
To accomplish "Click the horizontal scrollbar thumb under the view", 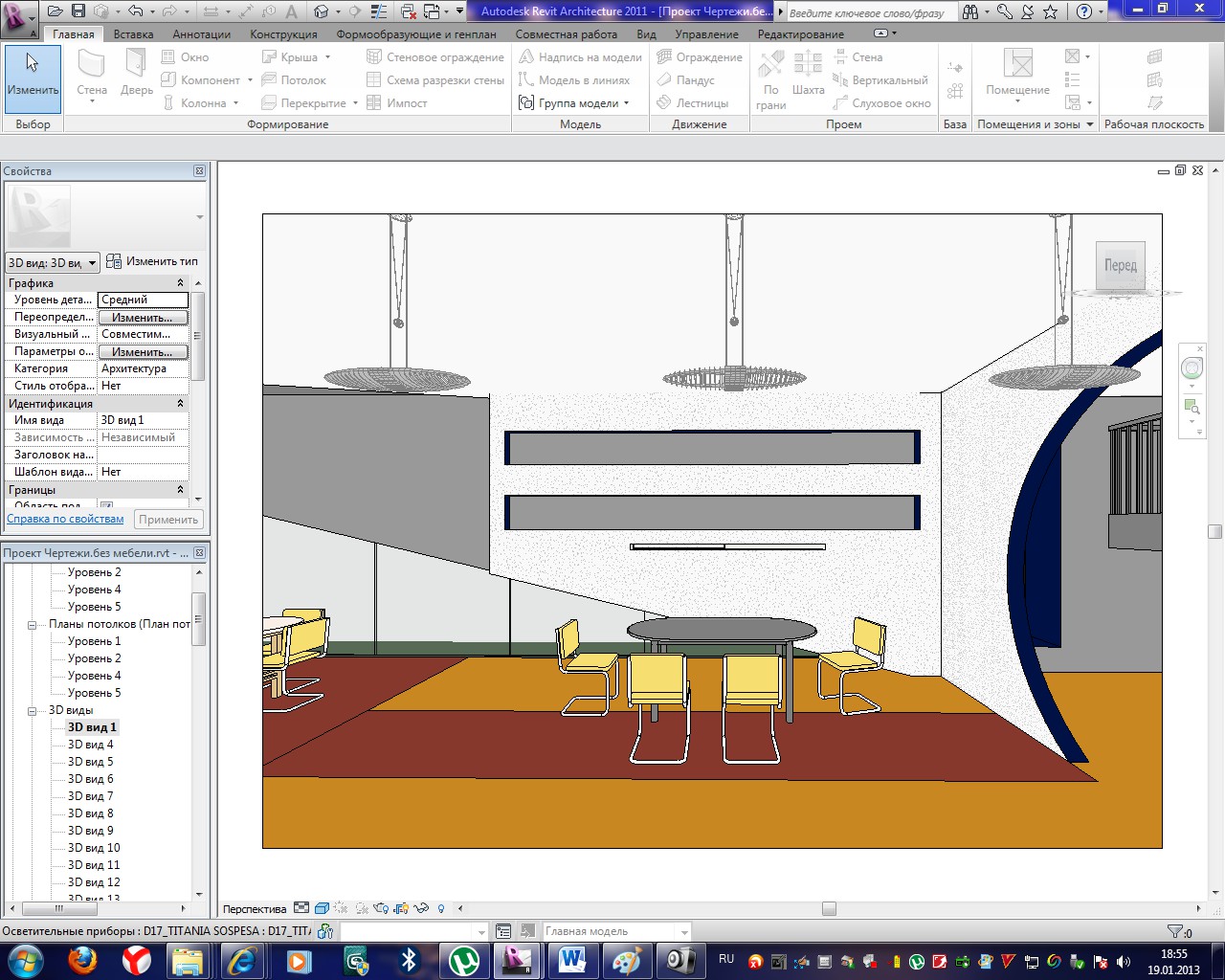I will tap(829, 908).
